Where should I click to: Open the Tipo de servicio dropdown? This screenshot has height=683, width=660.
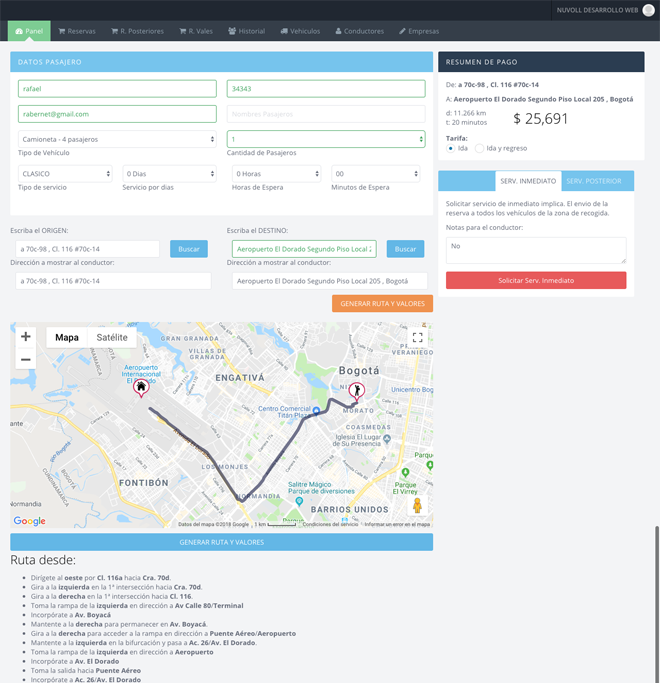pos(65,174)
